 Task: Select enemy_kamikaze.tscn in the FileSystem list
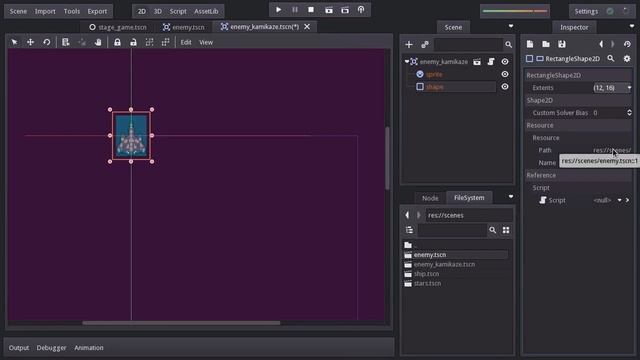point(444,264)
